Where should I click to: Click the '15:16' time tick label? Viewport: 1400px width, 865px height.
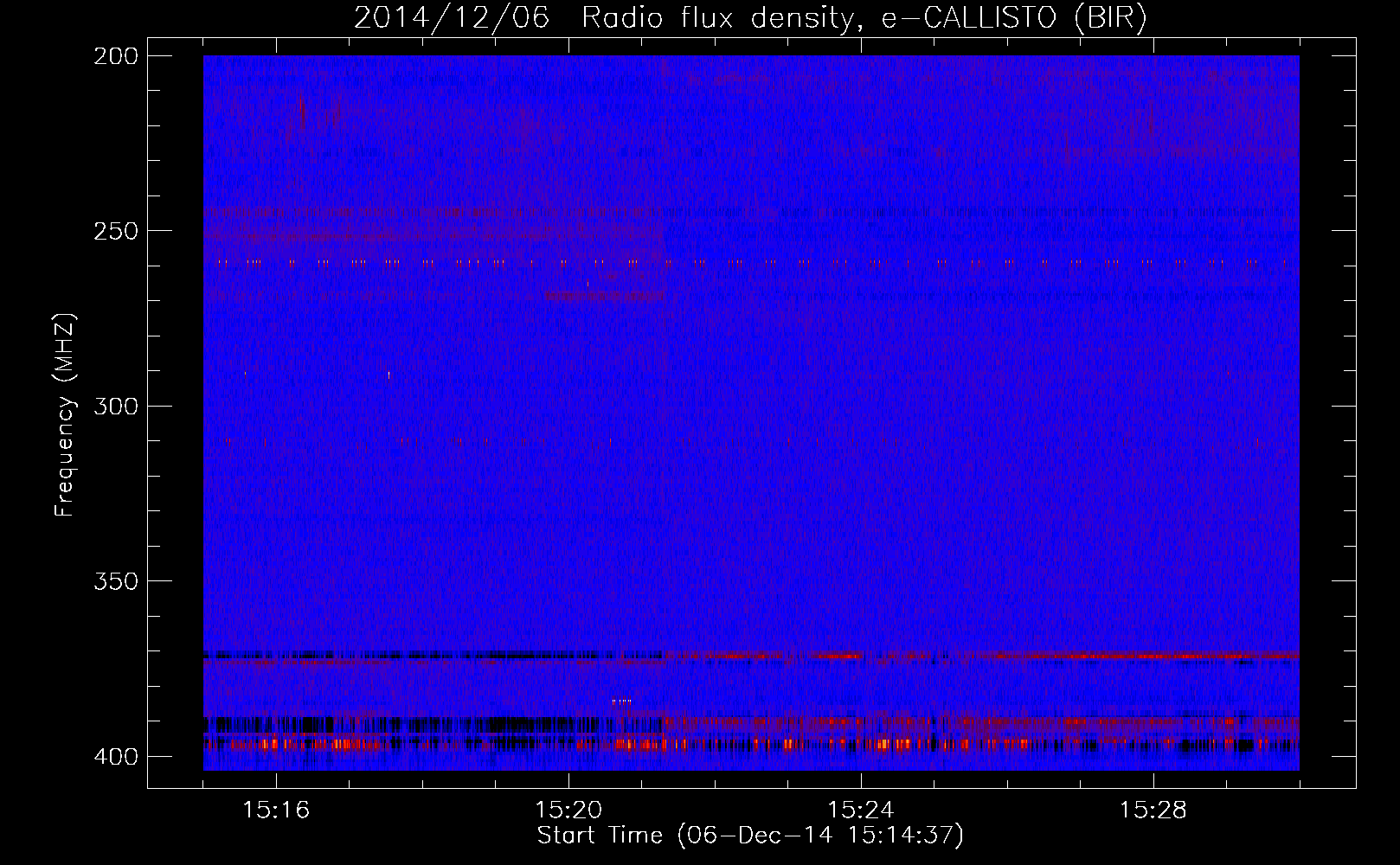[276, 811]
